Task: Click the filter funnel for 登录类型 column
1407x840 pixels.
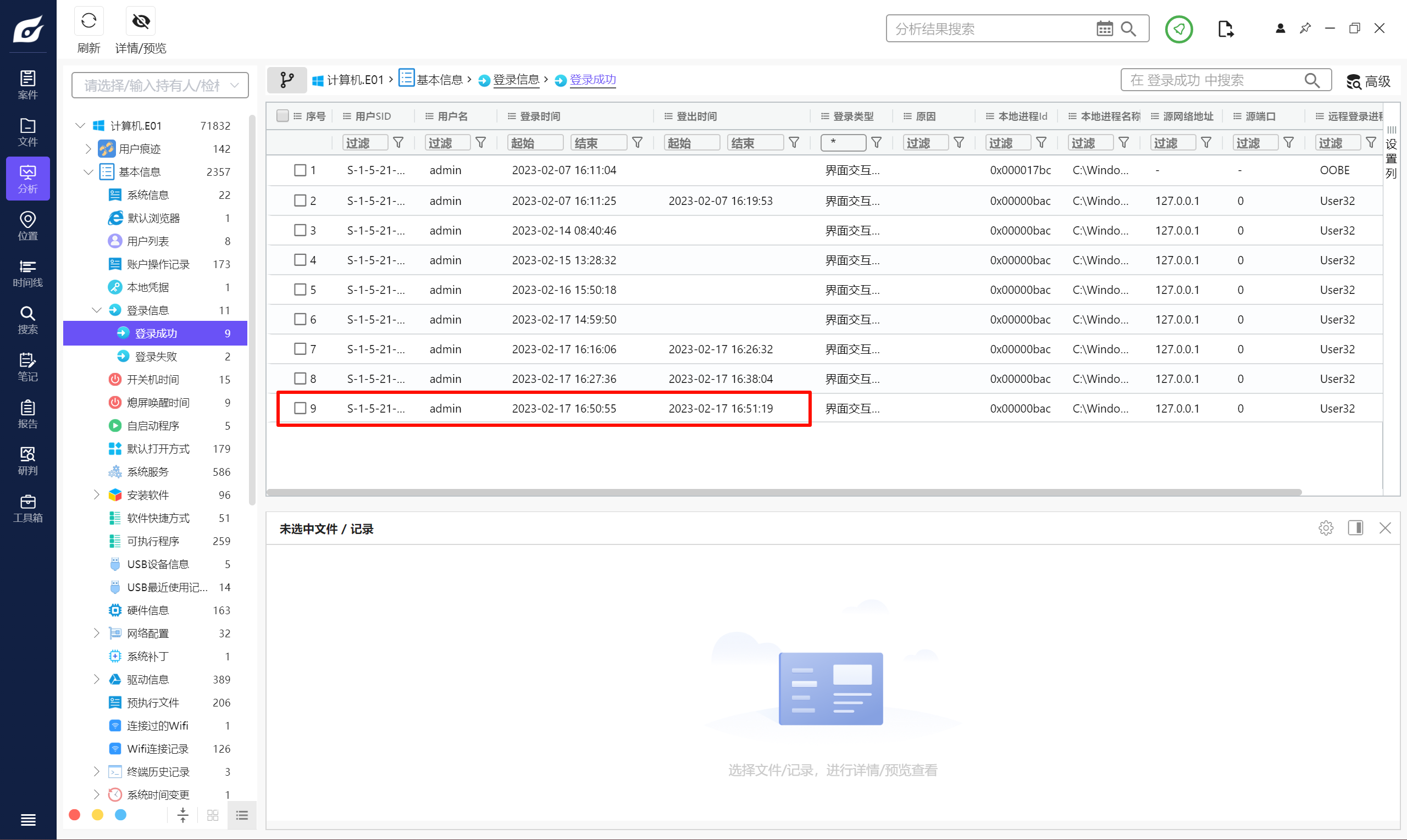Action: [876, 143]
